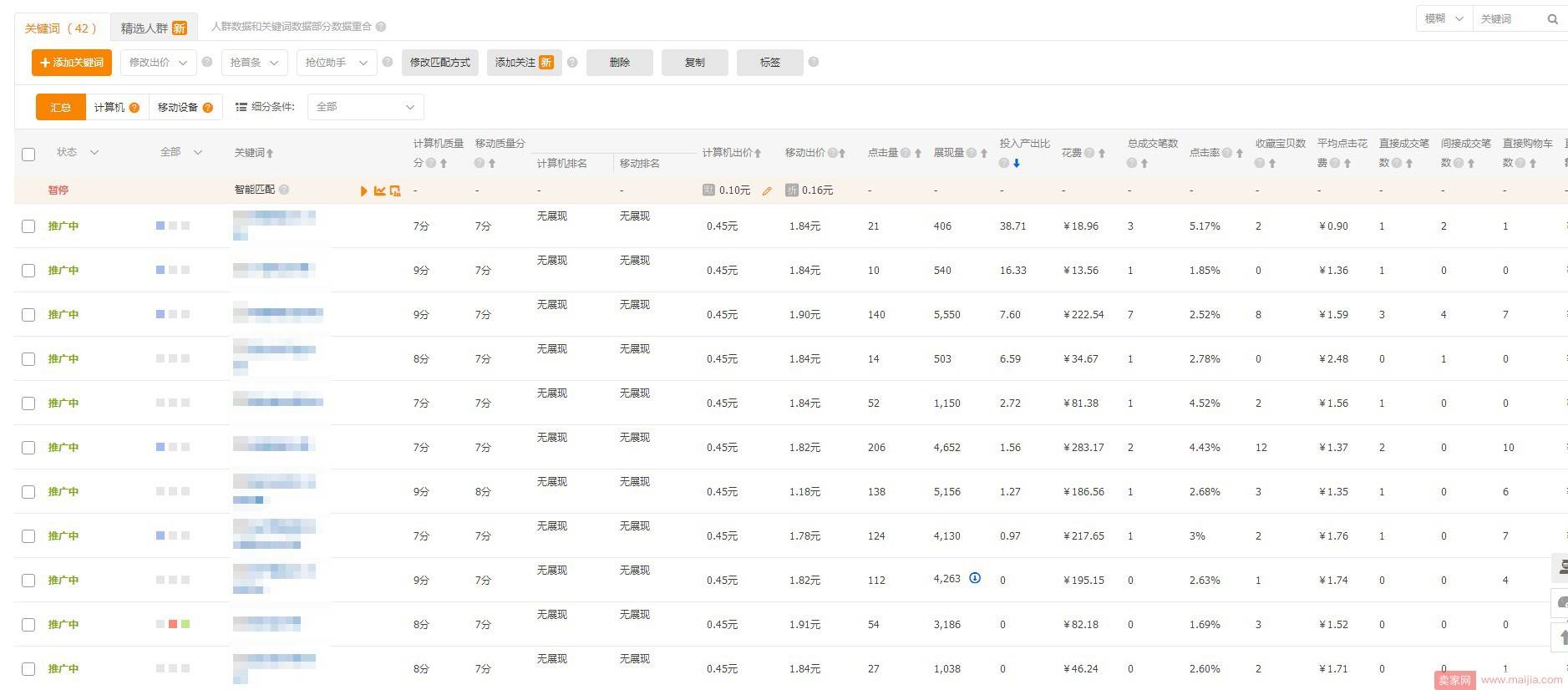Screen dimensions: 1568x690
Task: Click the 修改匹配方式 button
Action: 440,63
